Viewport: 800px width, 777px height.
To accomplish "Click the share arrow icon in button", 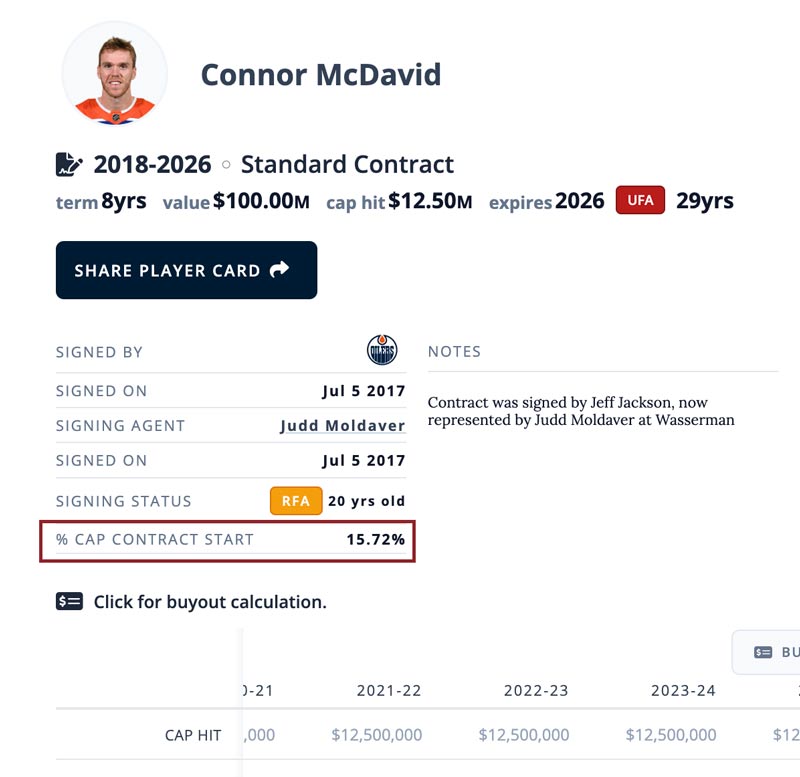I will click(x=279, y=269).
